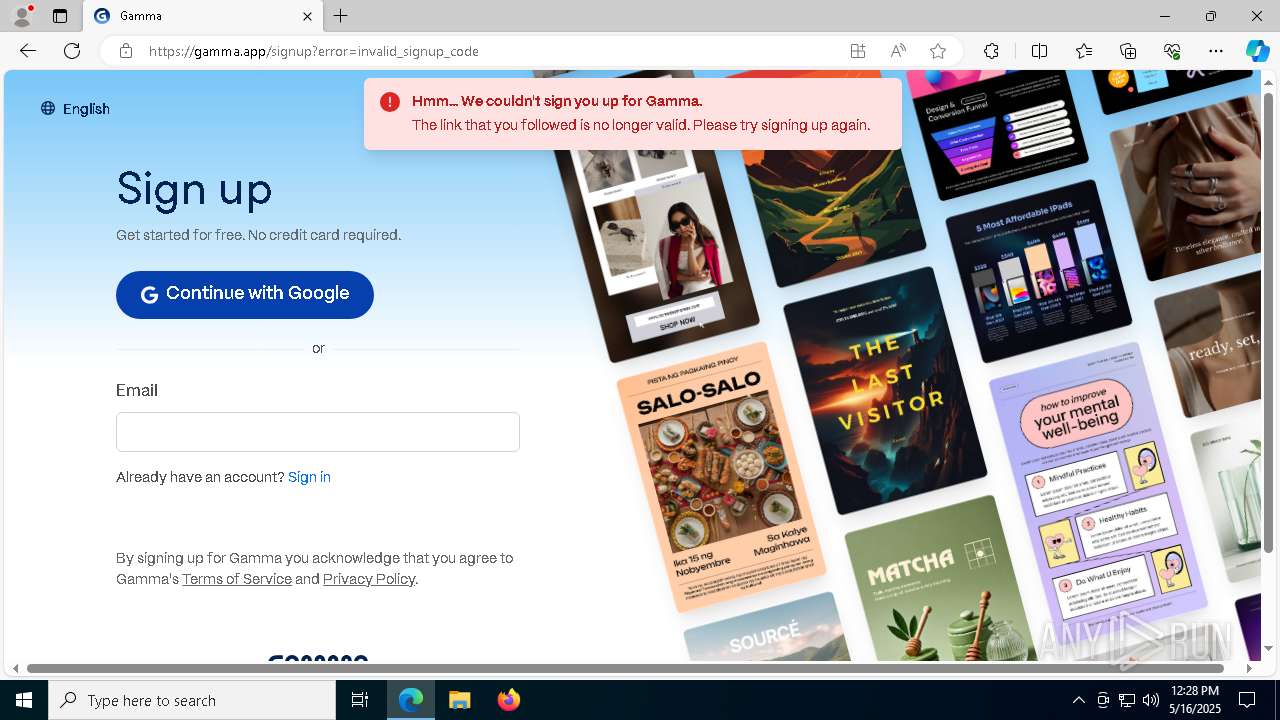Screen dimensions: 1280x720
Task: Open a new tab
Action: pyautogui.click(x=341, y=16)
